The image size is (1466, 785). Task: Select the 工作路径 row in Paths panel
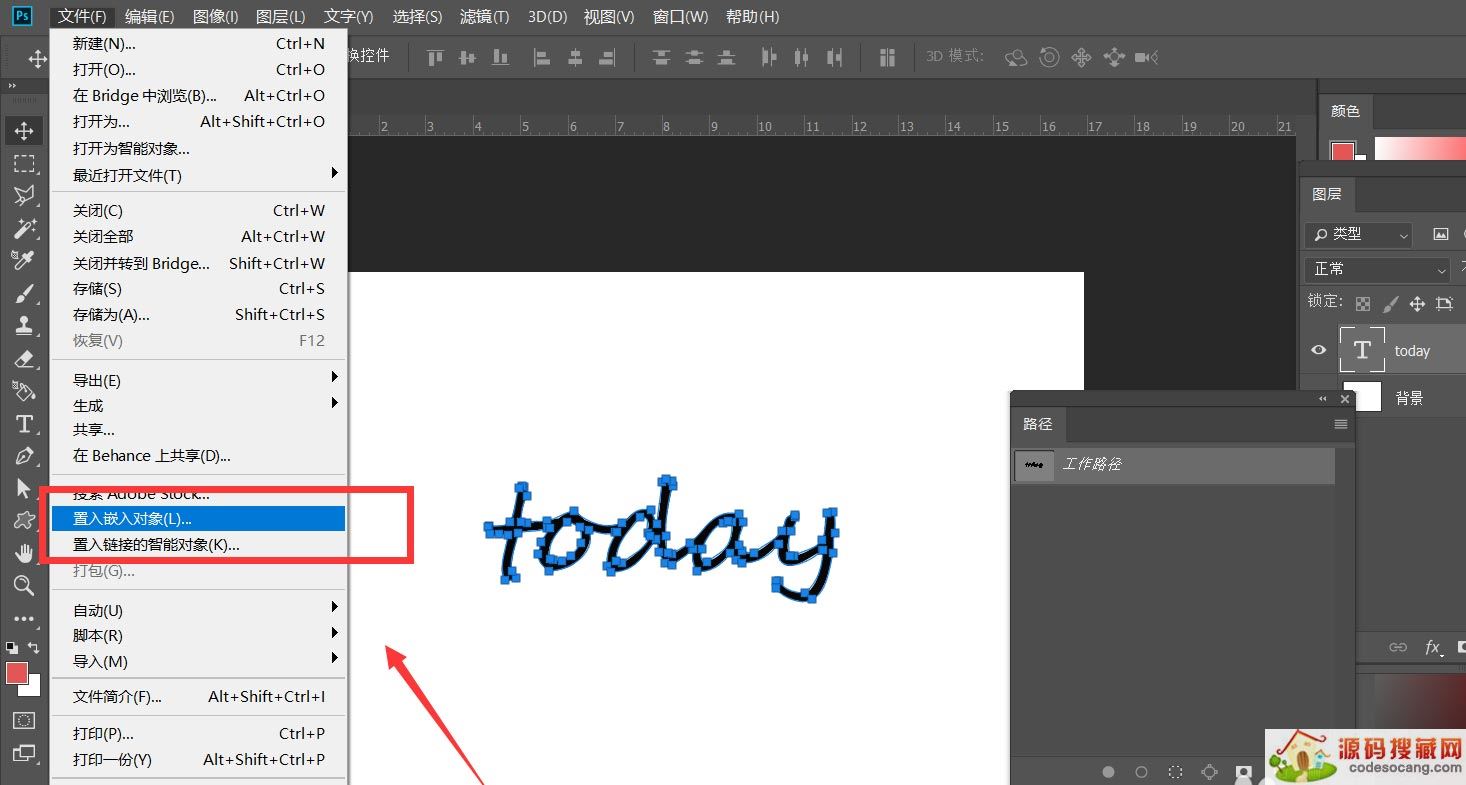[x=1173, y=465]
